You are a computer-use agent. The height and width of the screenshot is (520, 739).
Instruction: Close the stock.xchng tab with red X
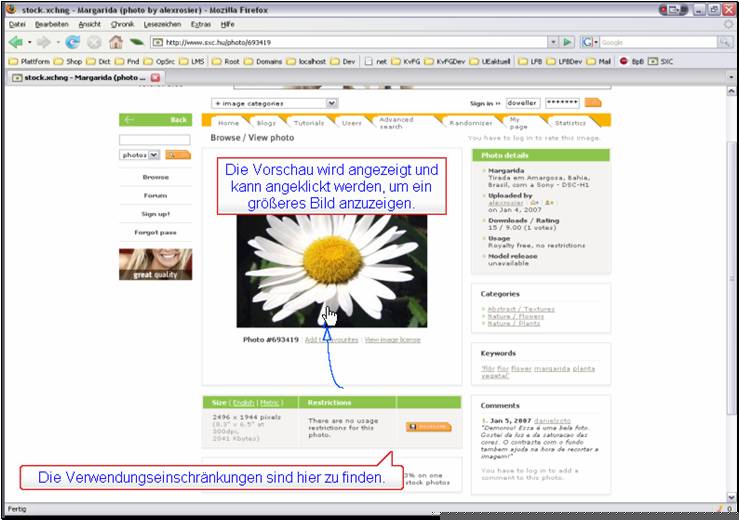coord(156,78)
